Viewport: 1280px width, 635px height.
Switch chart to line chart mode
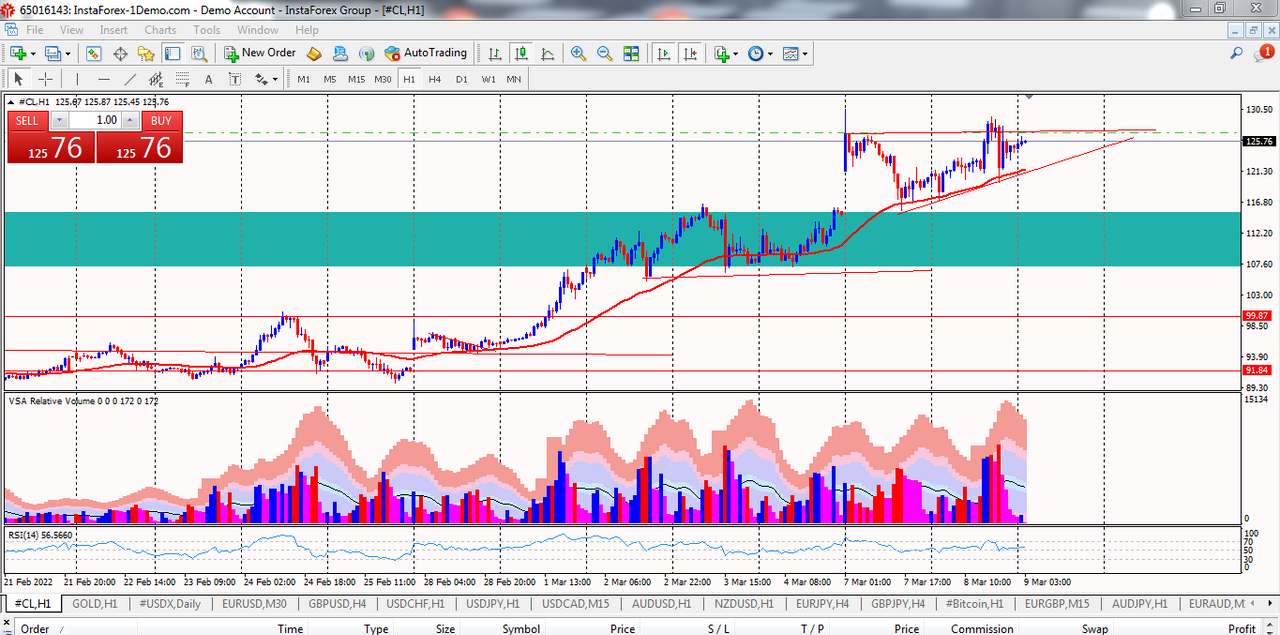547,53
